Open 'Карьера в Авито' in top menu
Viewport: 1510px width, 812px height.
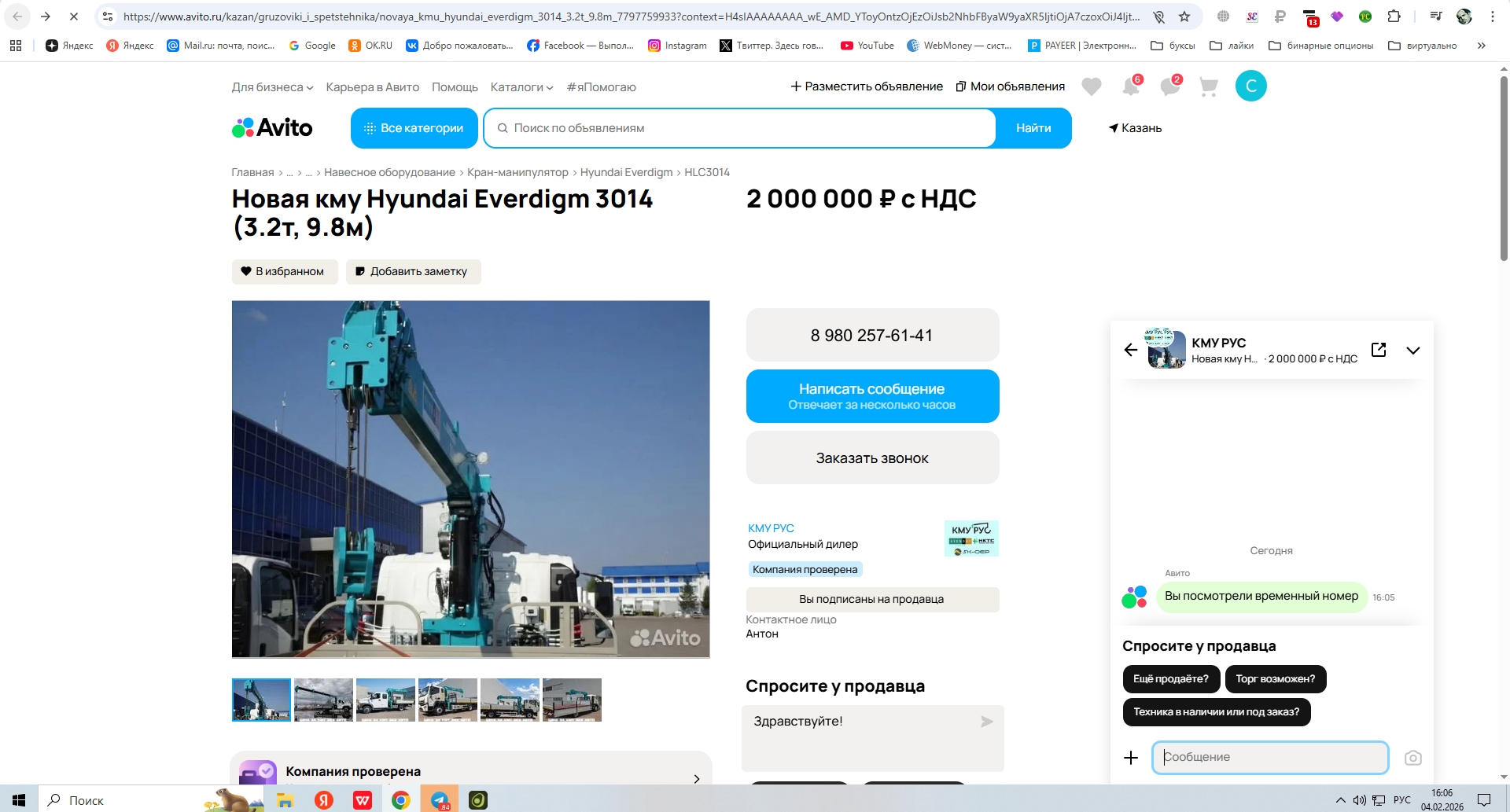pyautogui.click(x=373, y=87)
